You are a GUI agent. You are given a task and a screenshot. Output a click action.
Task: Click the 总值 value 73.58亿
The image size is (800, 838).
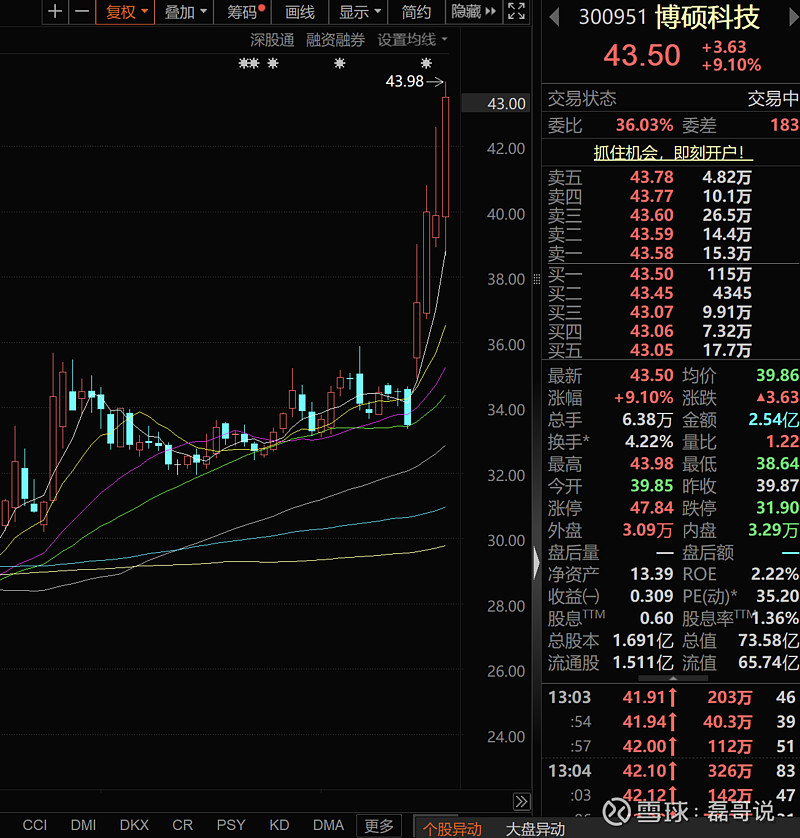(x=768, y=640)
